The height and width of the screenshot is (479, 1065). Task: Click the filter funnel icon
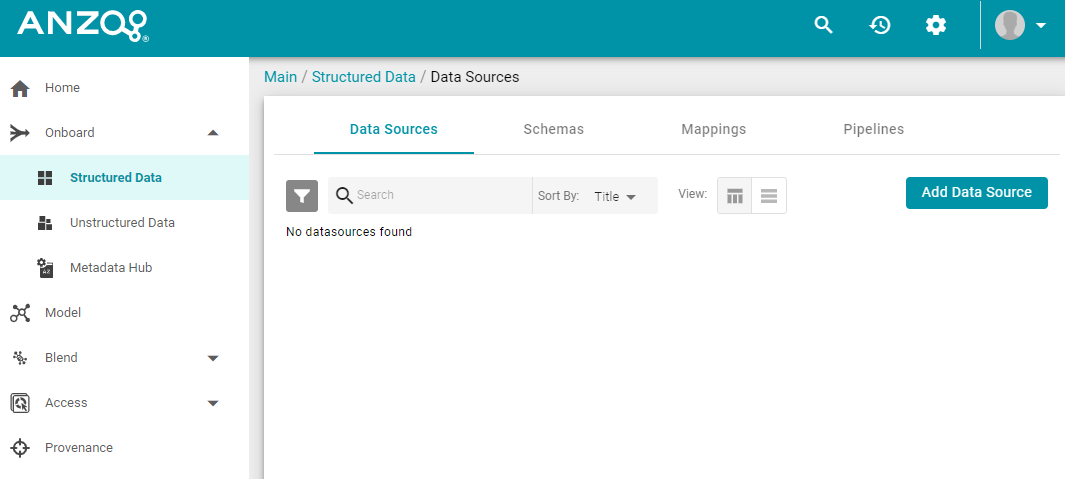tap(302, 196)
